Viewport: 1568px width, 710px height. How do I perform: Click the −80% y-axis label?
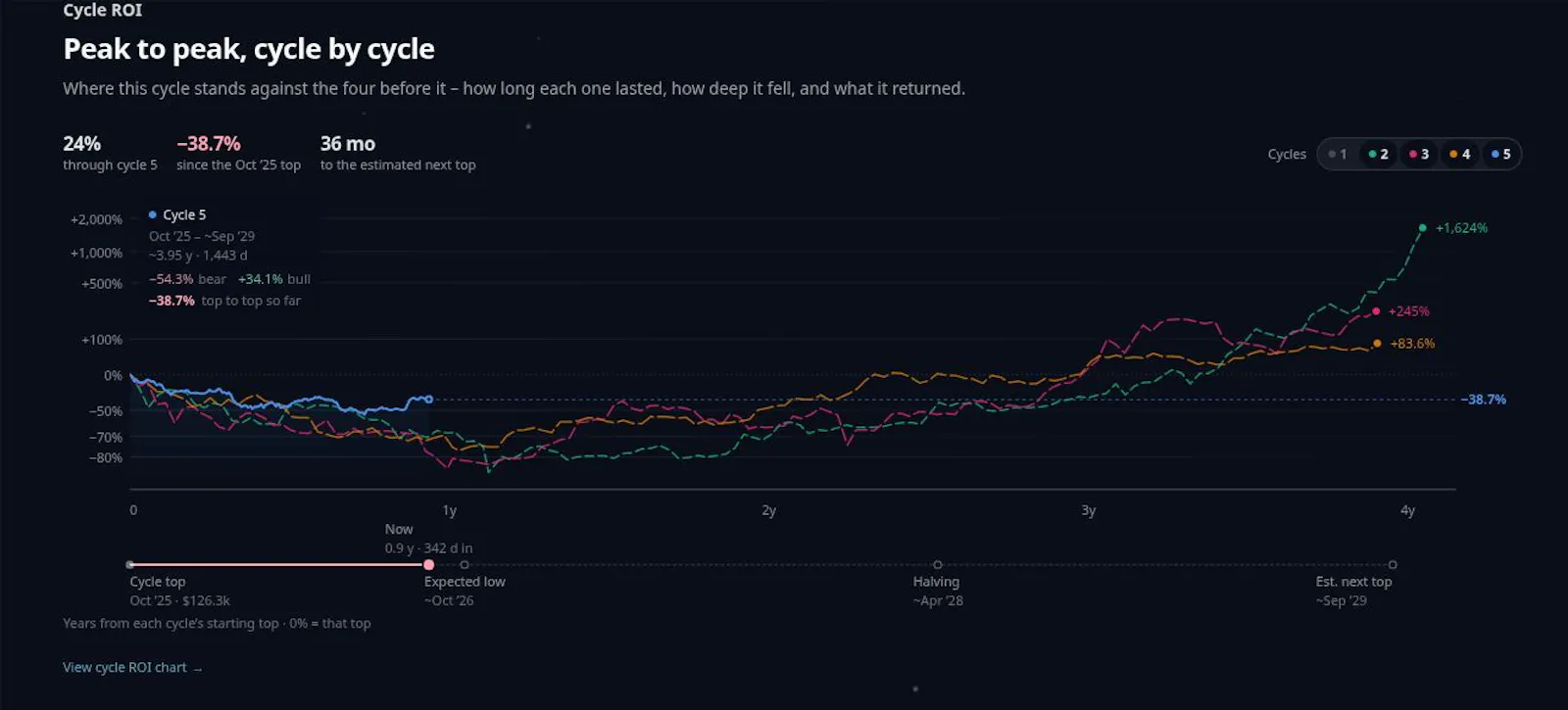coord(106,457)
